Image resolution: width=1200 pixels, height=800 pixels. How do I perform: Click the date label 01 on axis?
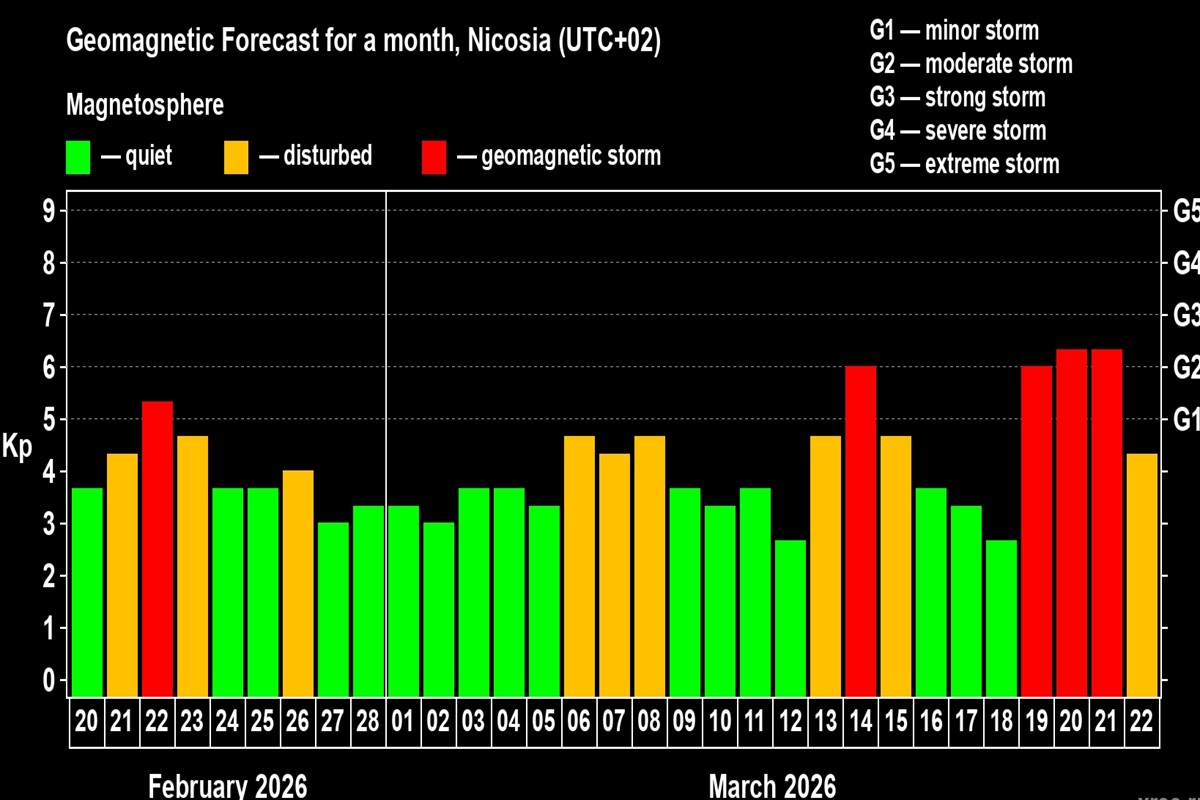point(403,724)
